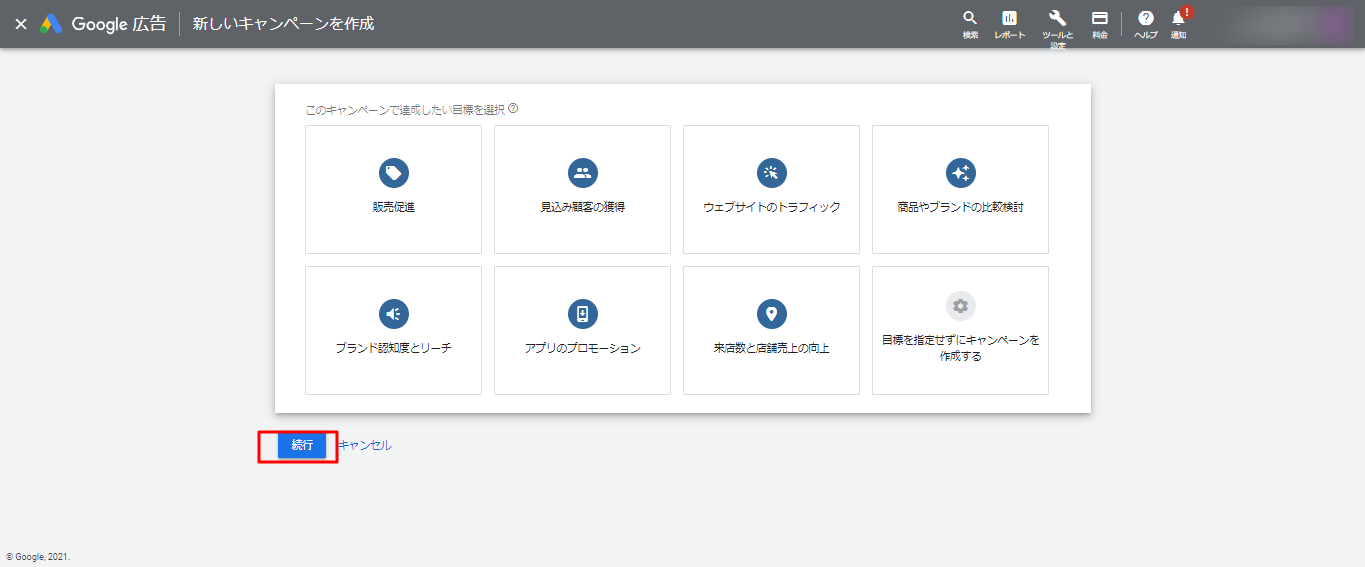Choose the 販売促進 goal label
The height and width of the screenshot is (567, 1365).
coord(393,208)
